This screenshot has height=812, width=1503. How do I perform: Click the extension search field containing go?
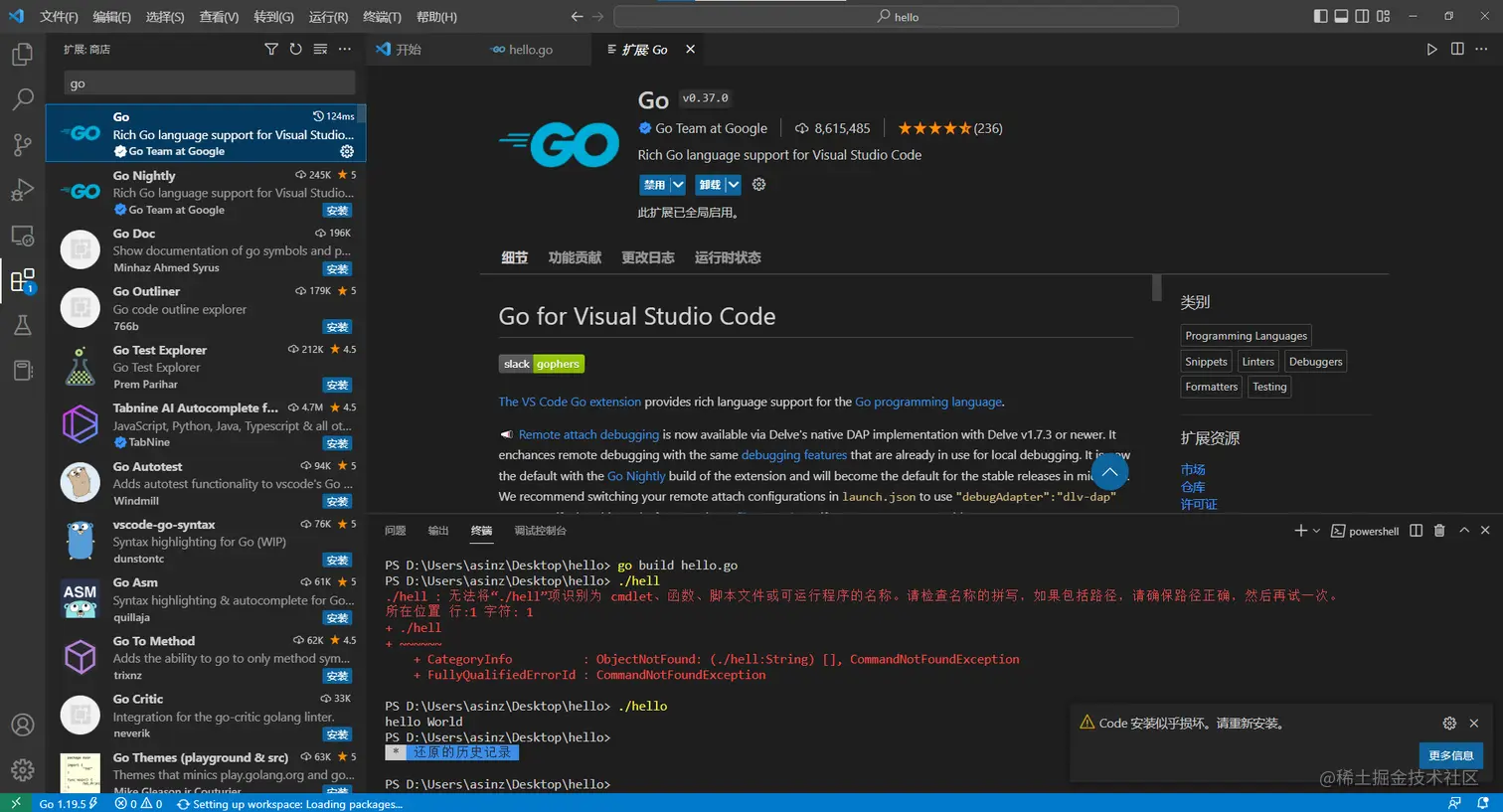pyautogui.click(x=210, y=83)
